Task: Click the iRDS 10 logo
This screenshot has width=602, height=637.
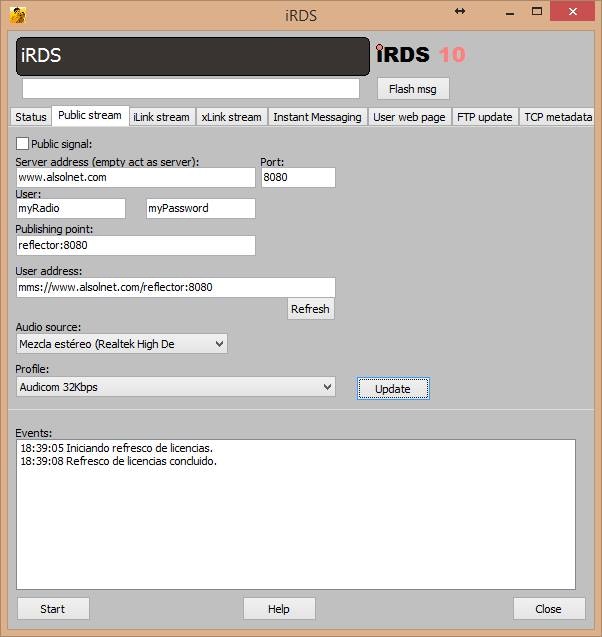Action: pyautogui.click(x=421, y=54)
